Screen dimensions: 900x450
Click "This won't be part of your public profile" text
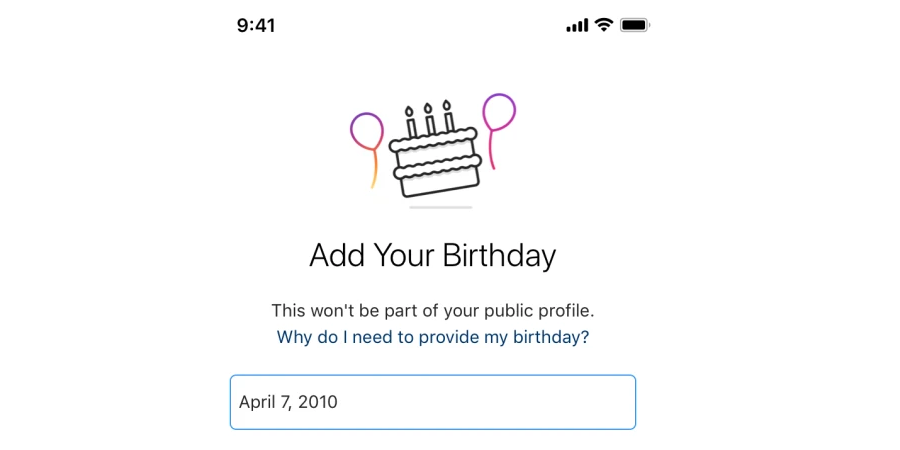[x=432, y=311]
